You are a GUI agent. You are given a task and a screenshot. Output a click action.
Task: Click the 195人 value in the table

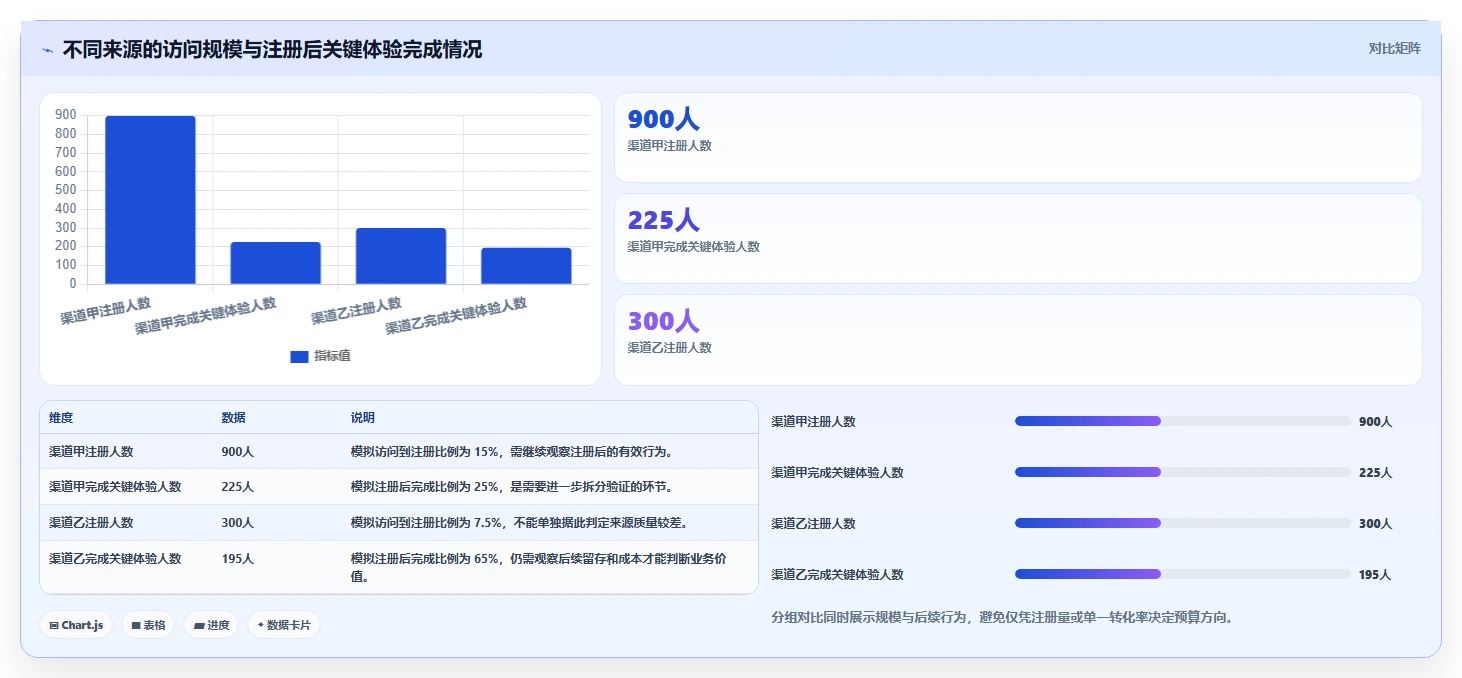tap(237, 559)
